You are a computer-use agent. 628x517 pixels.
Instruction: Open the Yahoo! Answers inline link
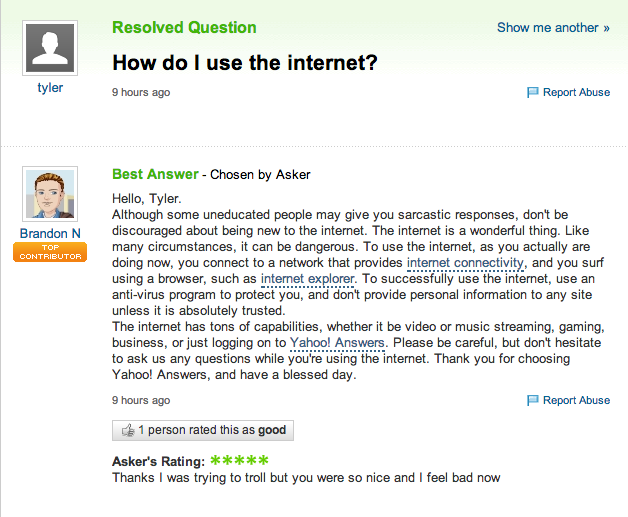tap(337, 343)
